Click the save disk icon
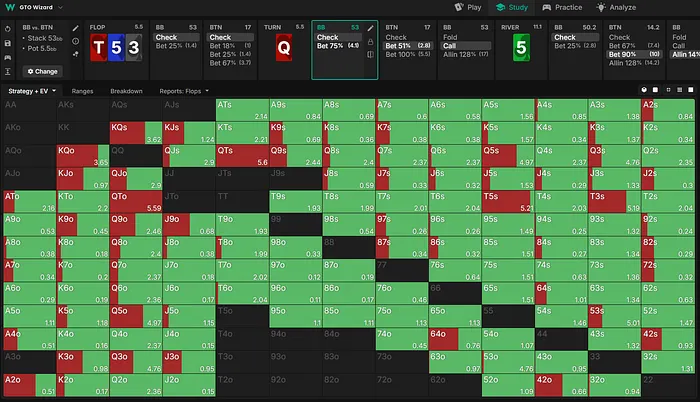 point(9,44)
